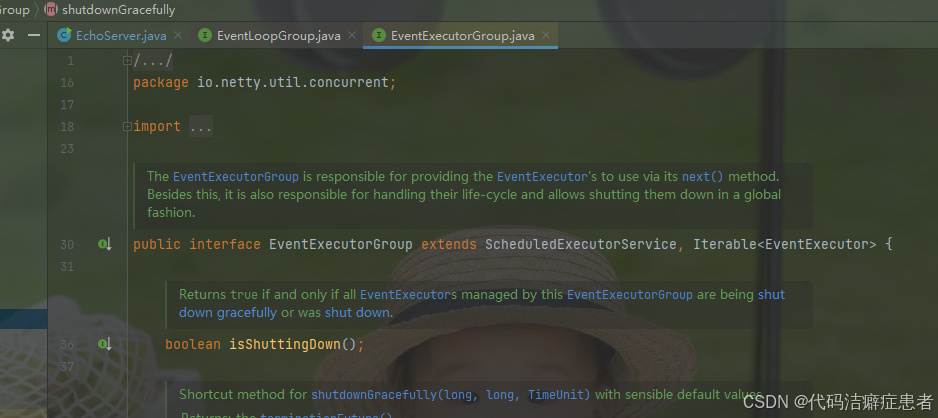Open the EventExecutor link in class doc
938x418 pixels.
pyautogui.click(x=542, y=177)
